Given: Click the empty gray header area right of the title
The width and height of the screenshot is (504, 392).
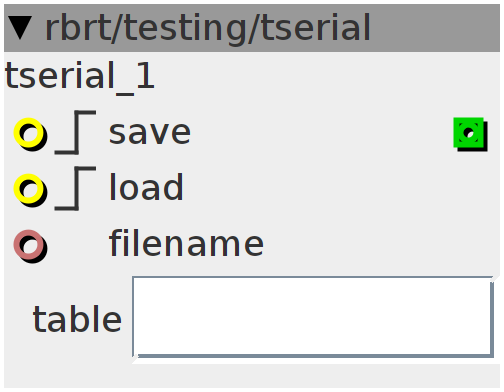Looking at the screenshot, I should (x=433, y=28).
